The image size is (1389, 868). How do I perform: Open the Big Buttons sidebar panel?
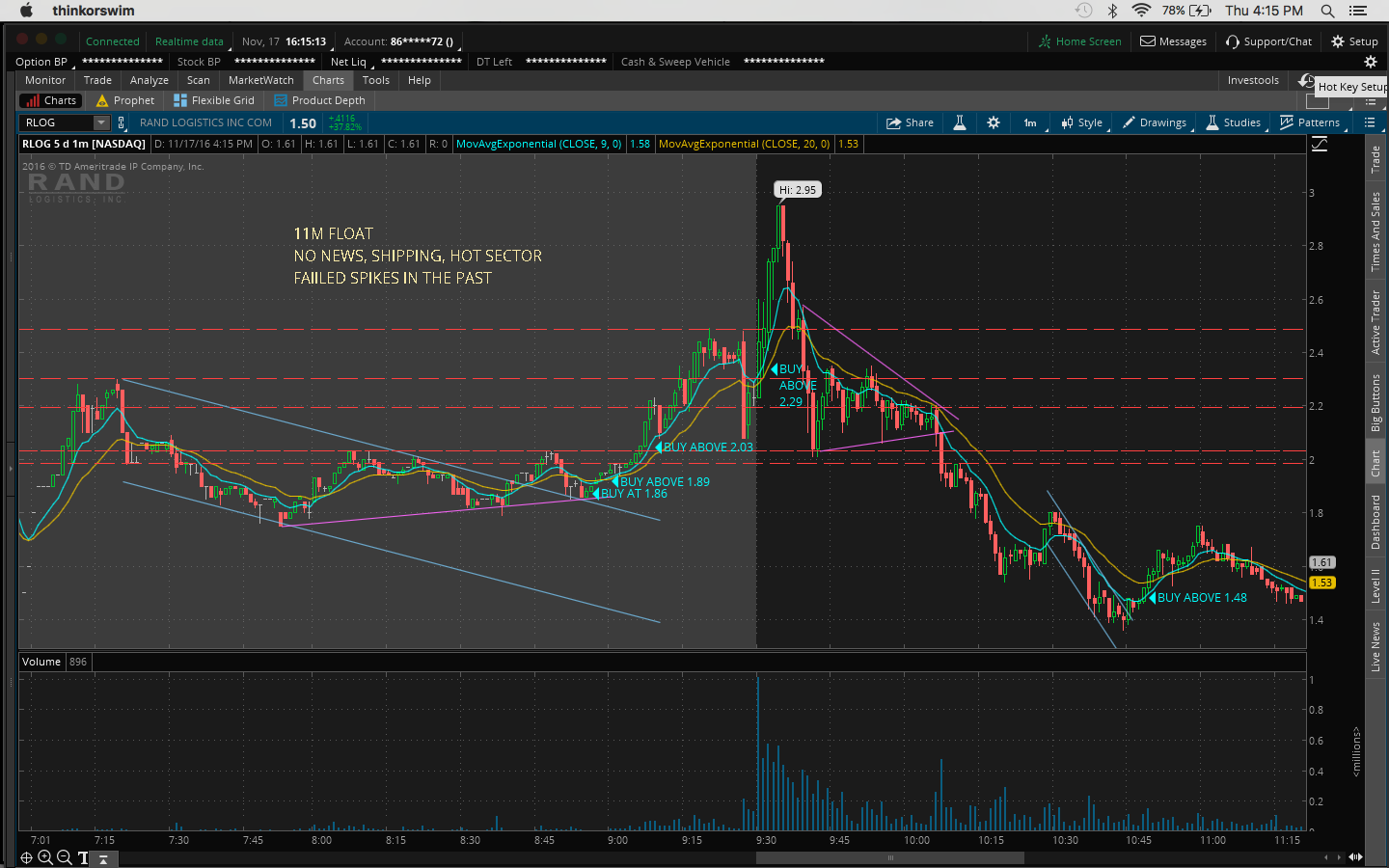click(x=1375, y=402)
